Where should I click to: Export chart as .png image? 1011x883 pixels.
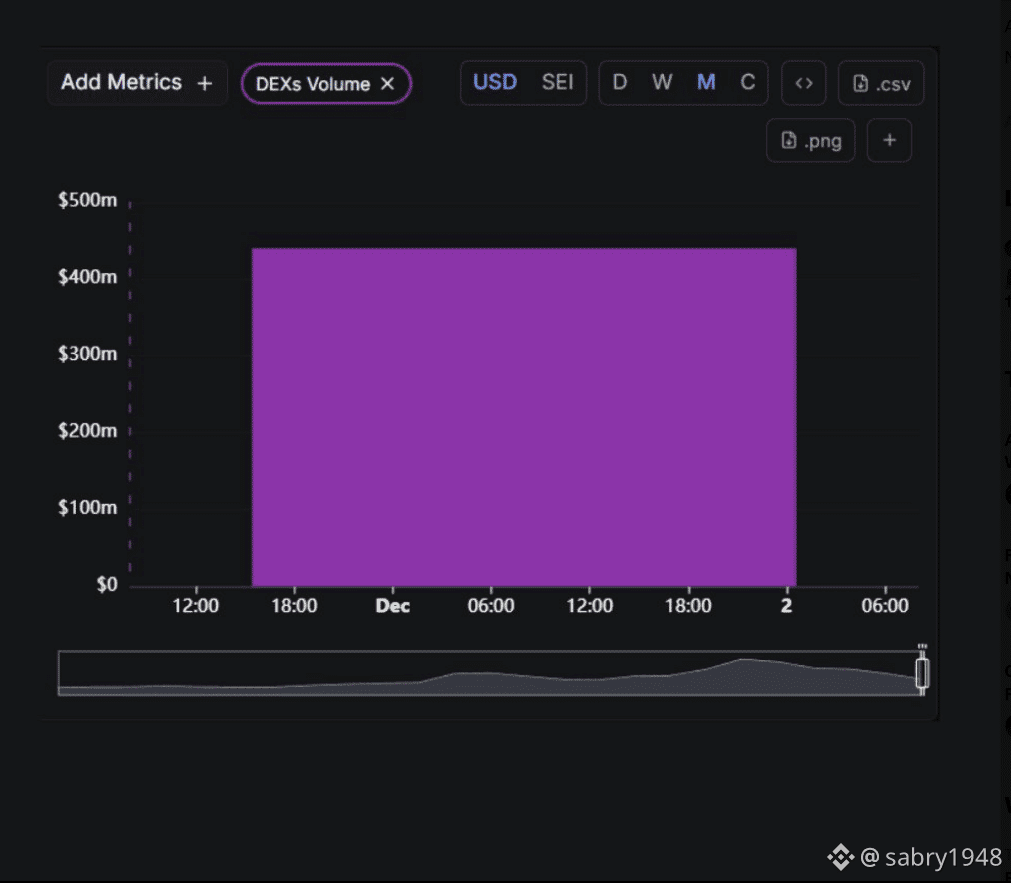point(810,141)
